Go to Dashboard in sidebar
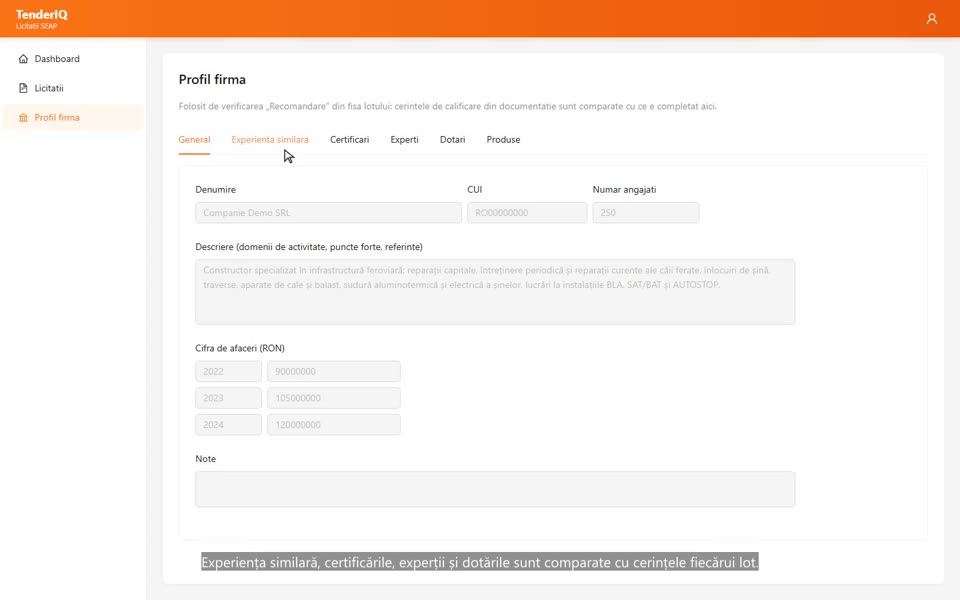Viewport: 960px width, 600px height. (73, 59)
